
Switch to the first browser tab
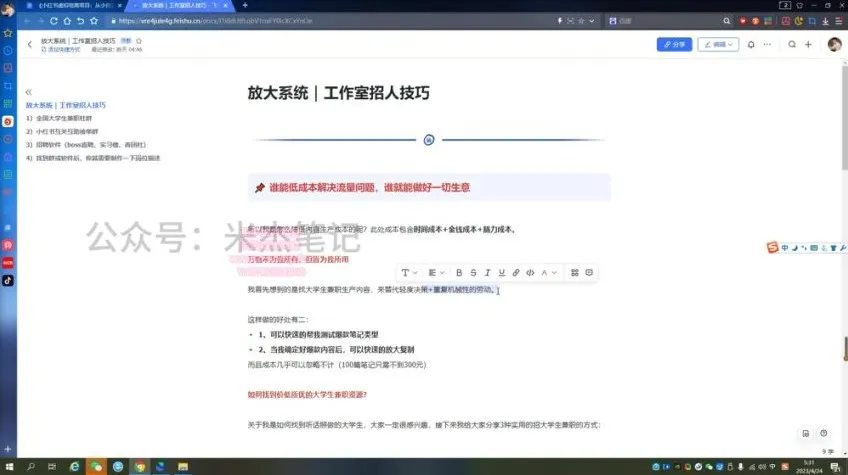click(x=75, y=5)
